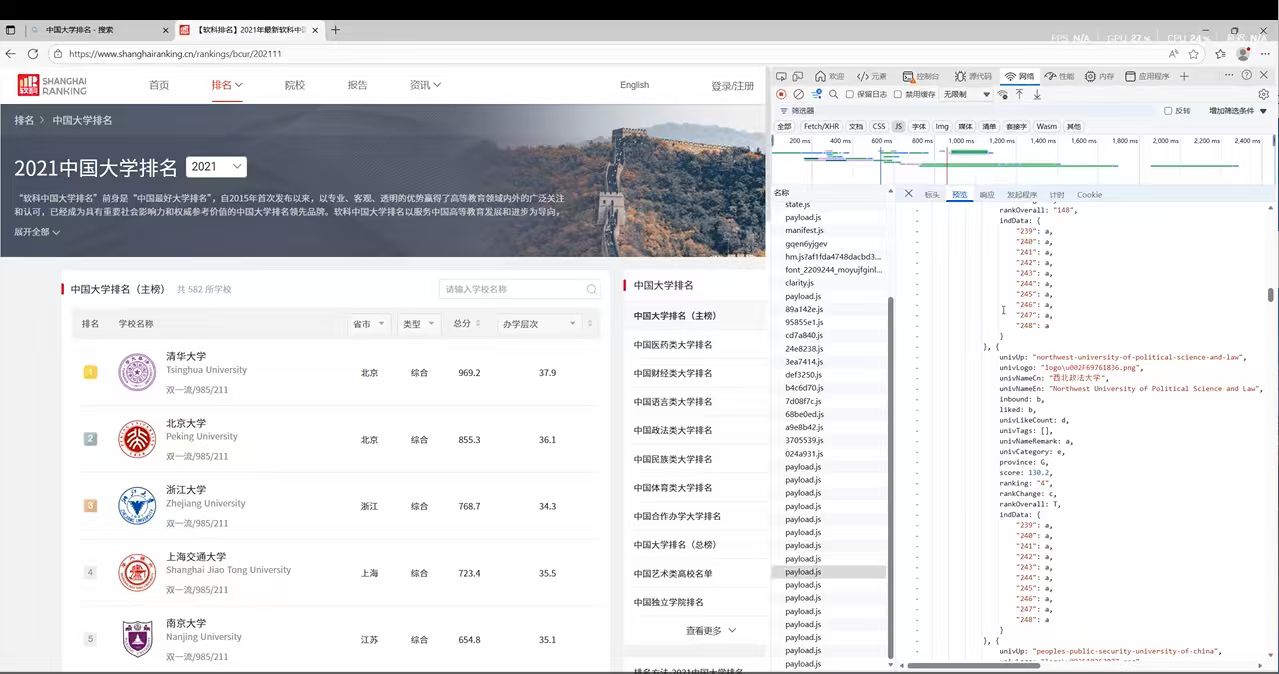Screen dimensions: 1279x674
Task: Click the import HAR up-arrow icon
Action: [1019, 94]
